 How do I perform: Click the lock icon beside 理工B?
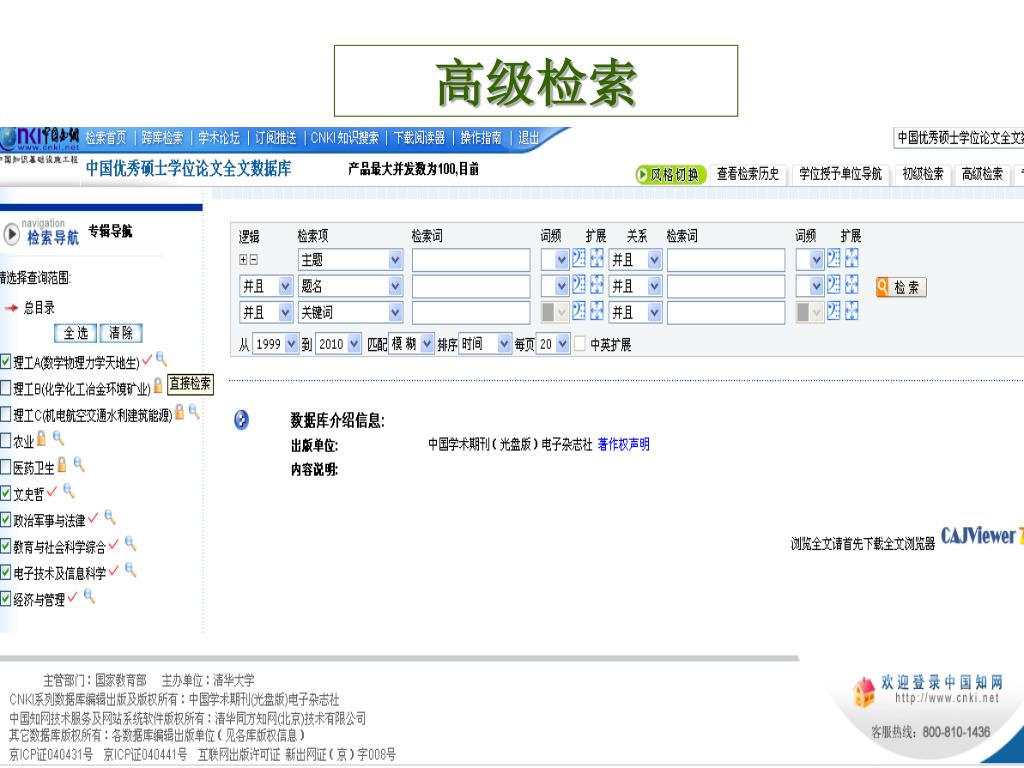(x=157, y=385)
